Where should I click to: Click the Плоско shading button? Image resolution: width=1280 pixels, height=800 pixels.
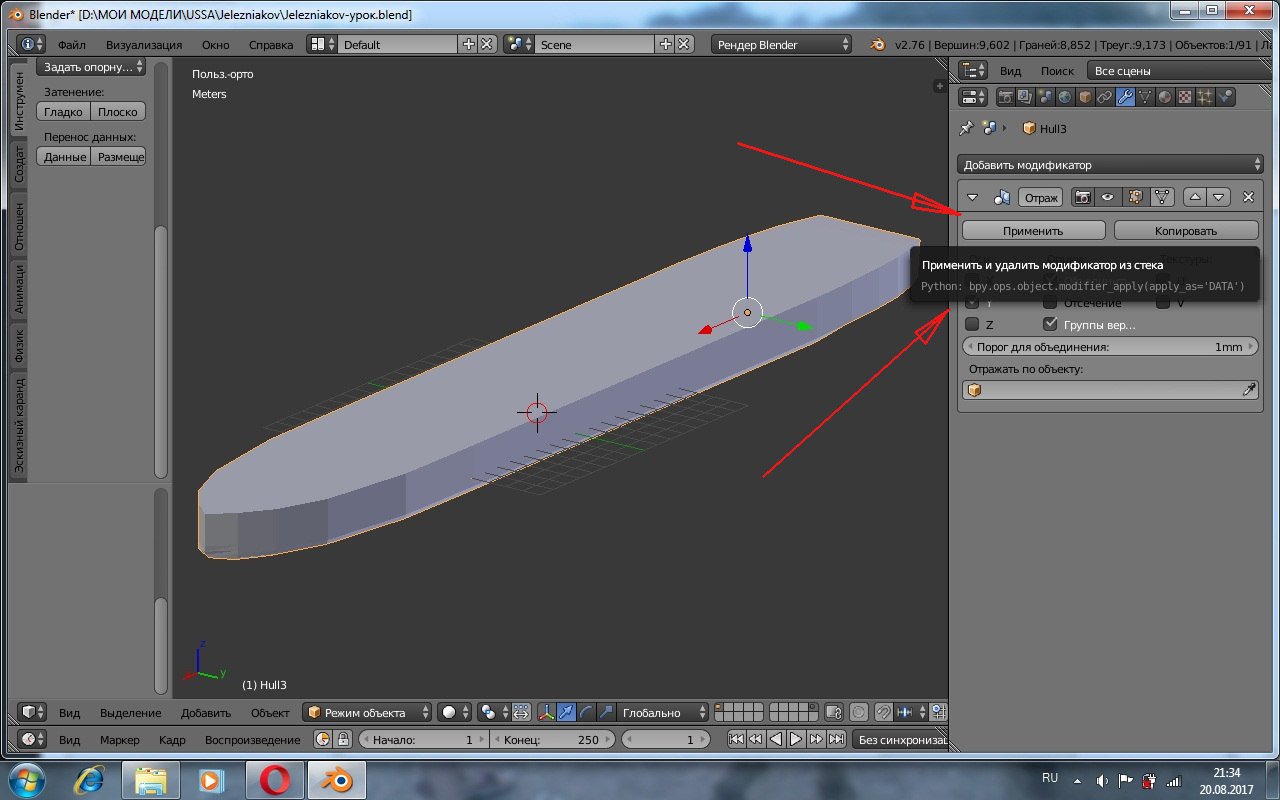pyautogui.click(x=118, y=112)
